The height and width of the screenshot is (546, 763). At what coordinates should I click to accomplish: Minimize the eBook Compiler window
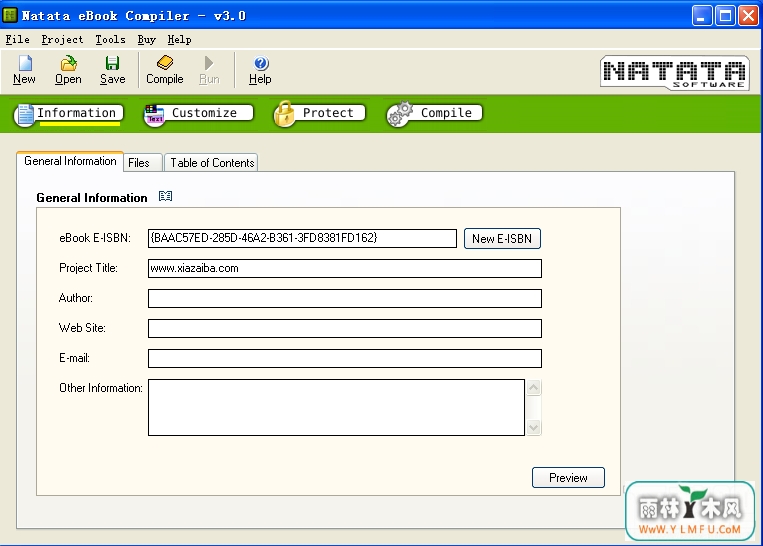point(702,16)
